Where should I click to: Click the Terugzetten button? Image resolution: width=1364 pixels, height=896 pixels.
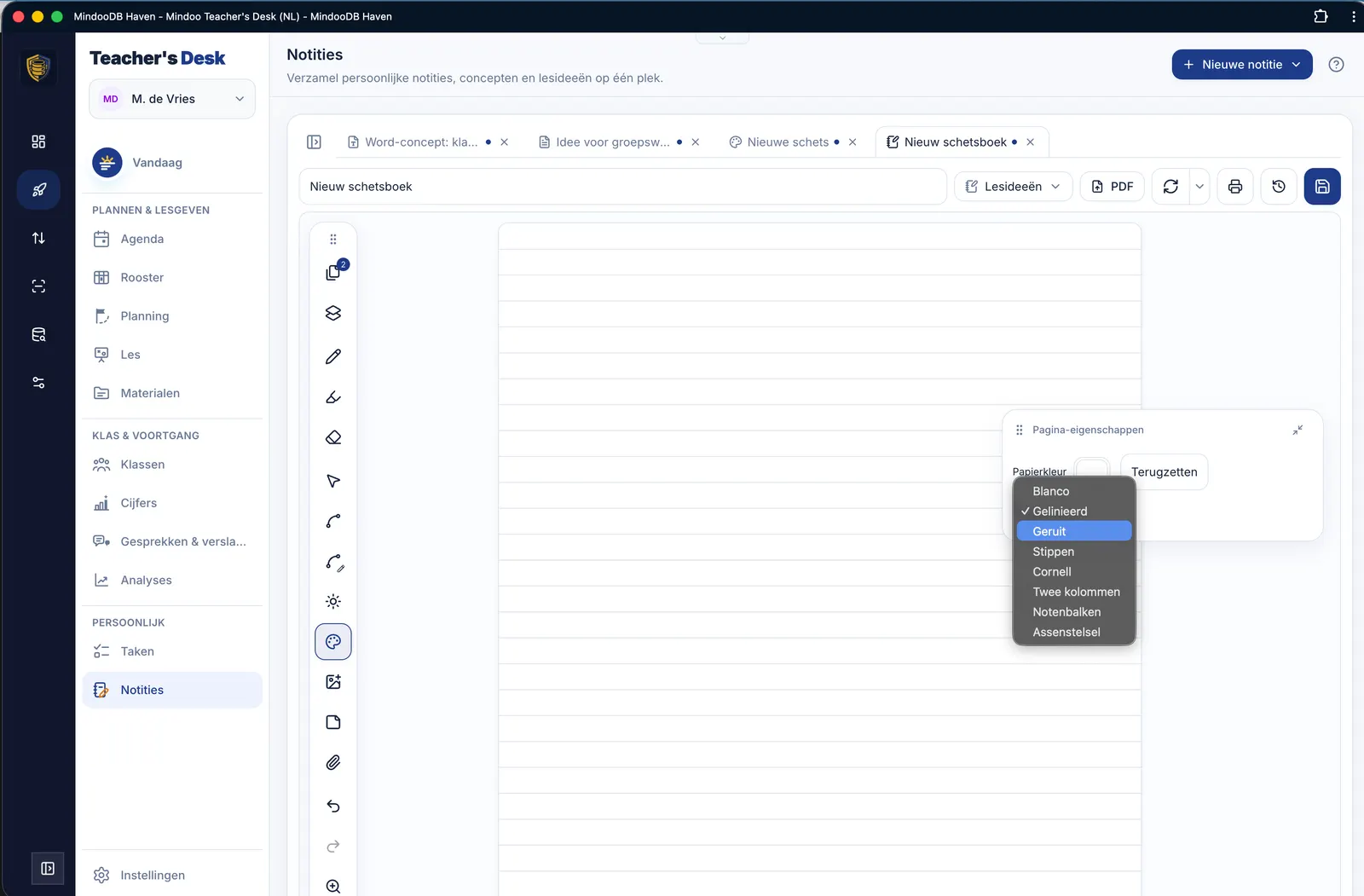pyautogui.click(x=1164, y=472)
